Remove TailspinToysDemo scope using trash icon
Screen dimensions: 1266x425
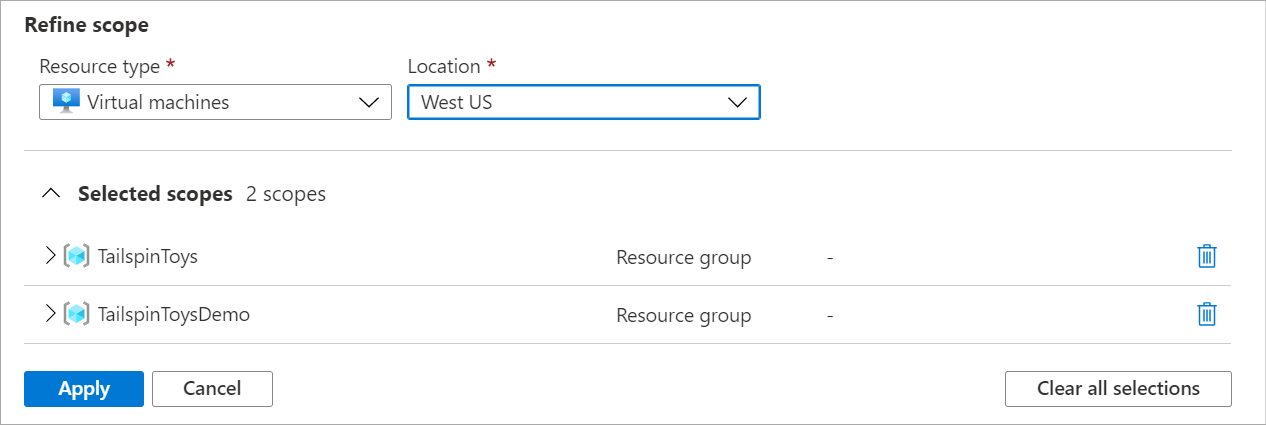click(x=1207, y=314)
